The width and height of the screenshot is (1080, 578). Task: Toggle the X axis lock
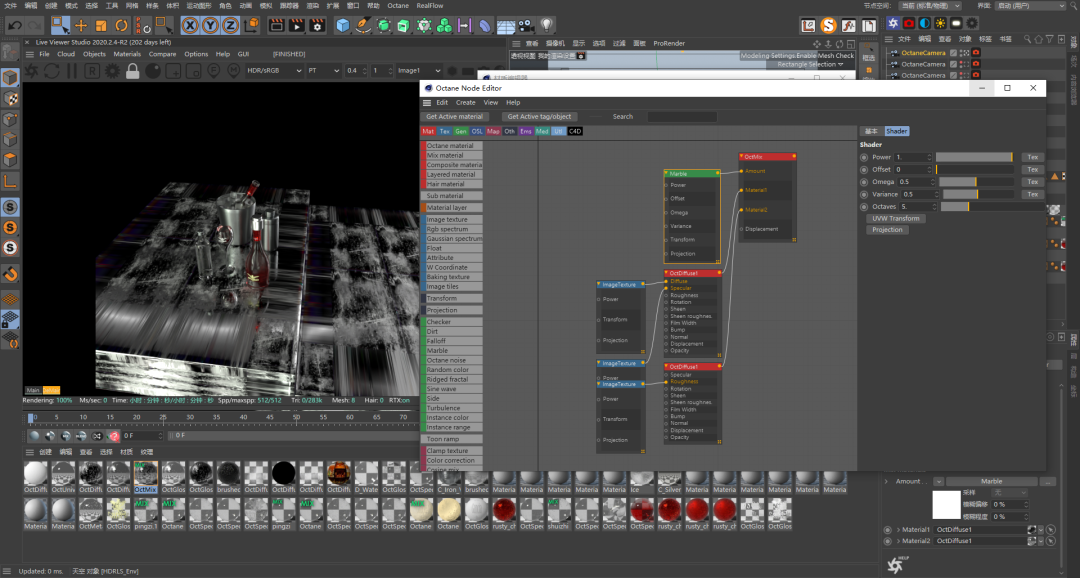point(190,25)
